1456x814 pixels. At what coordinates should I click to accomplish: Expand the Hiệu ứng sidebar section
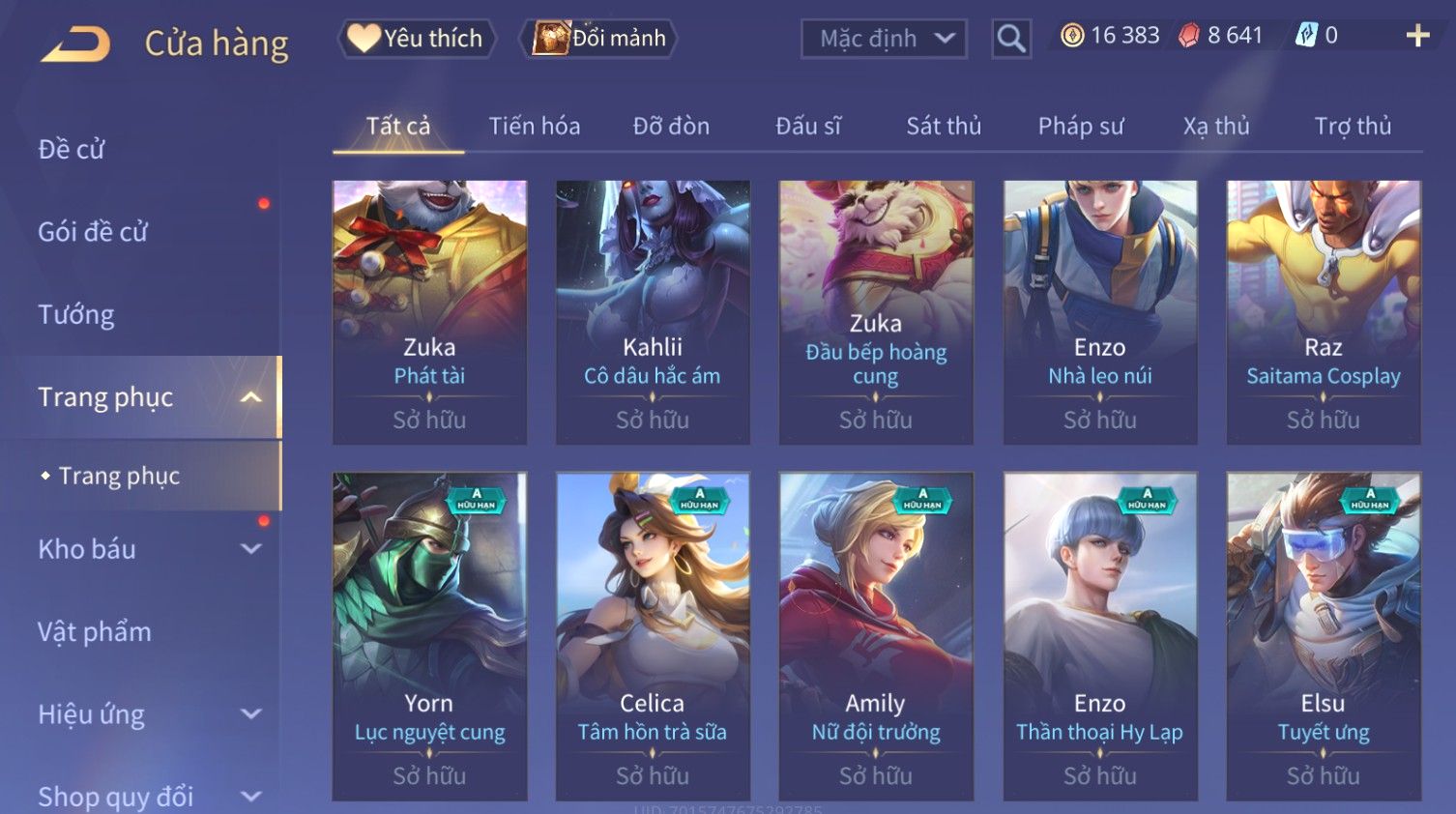point(251,714)
